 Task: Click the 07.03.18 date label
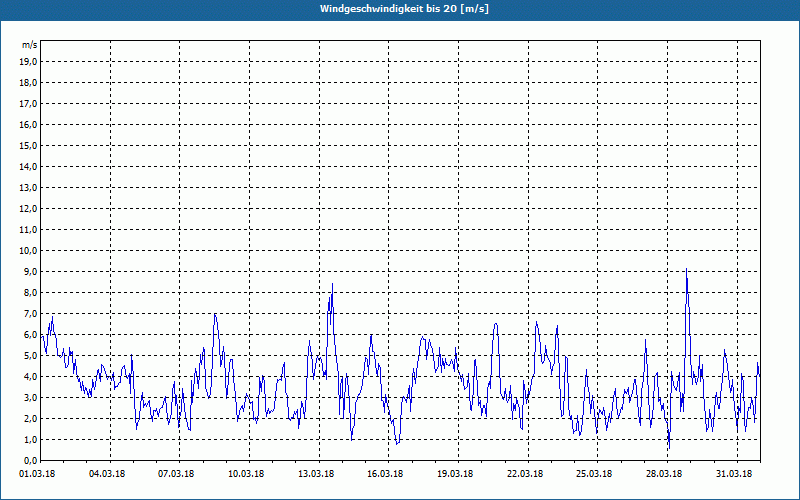pyautogui.click(x=176, y=473)
